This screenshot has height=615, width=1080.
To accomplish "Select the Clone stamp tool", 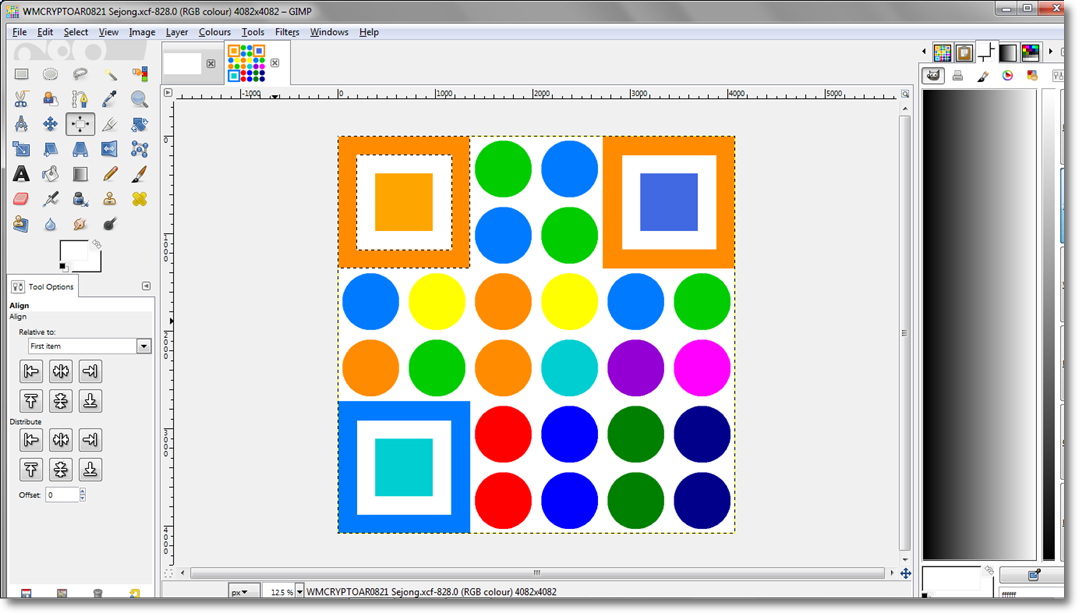I will tap(110, 199).
